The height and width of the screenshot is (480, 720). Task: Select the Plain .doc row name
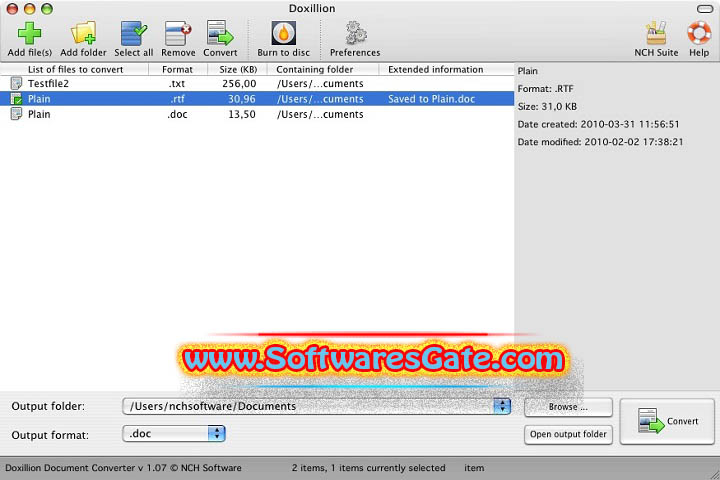click(39, 114)
